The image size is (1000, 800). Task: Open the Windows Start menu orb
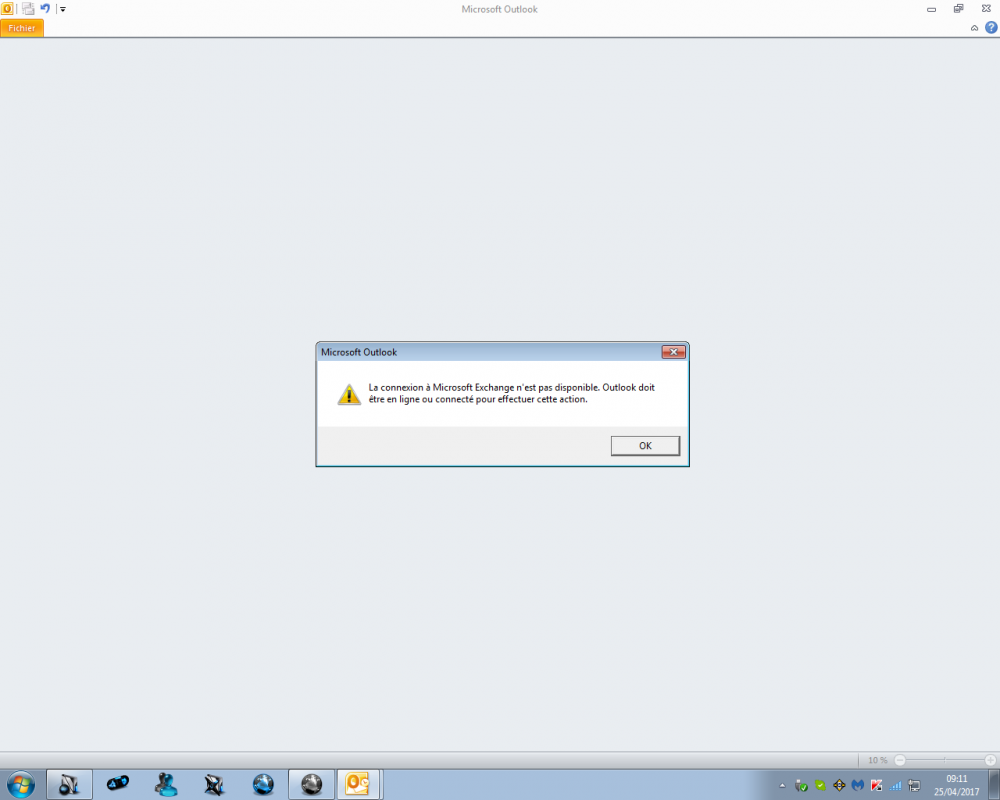pos(21,784)
